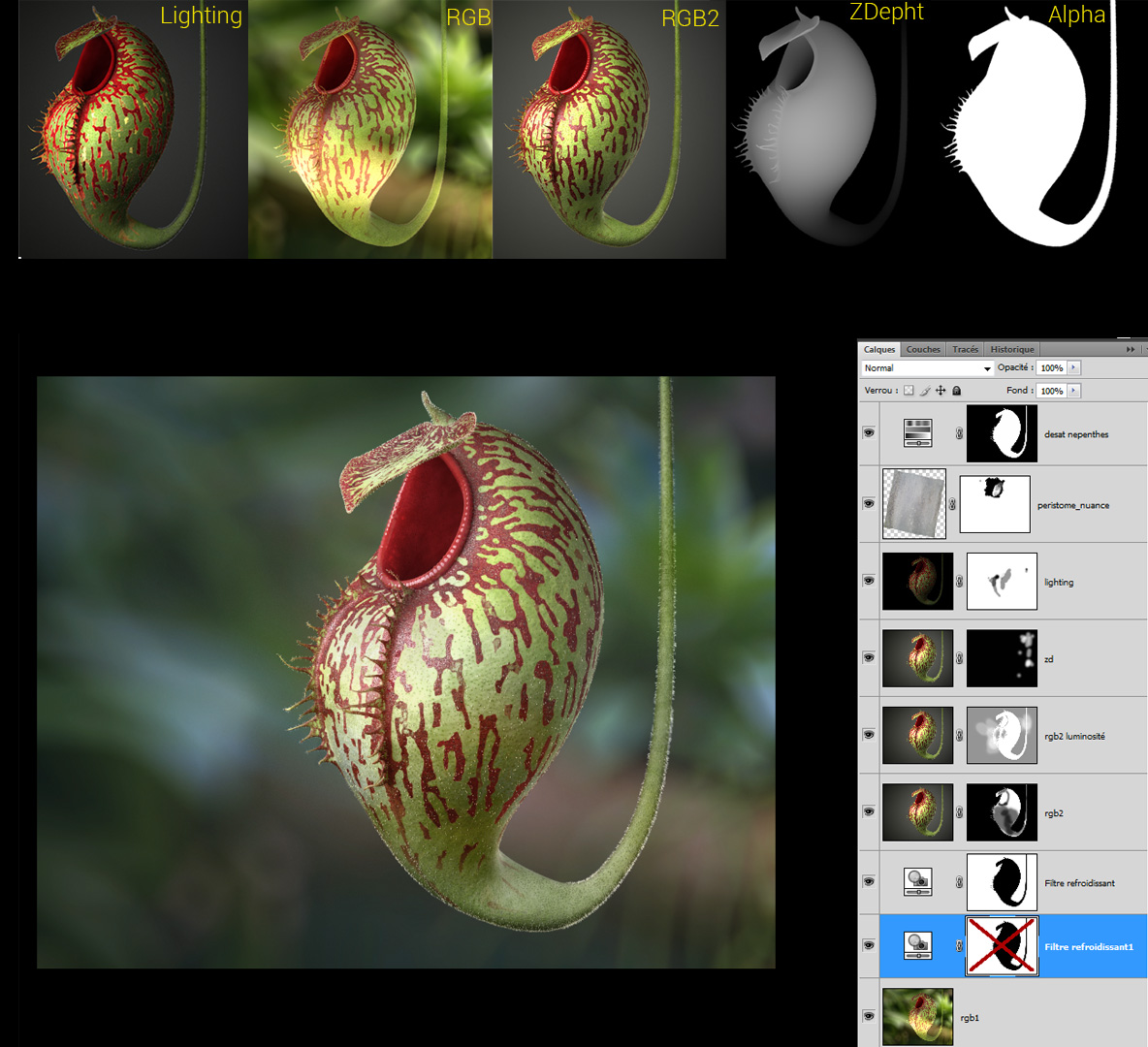The width and height of the screenshot is (1148, 1047).
Task: Open the Tracés tab
Action: [x=965, y=349]
